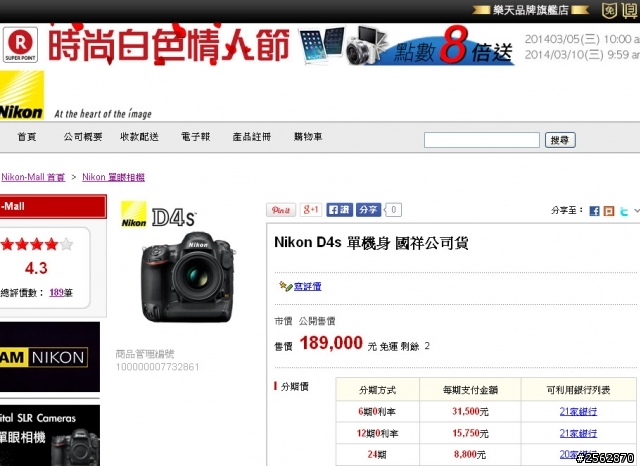Click the 分期方式 column header
The width and height of the screenshot is (640, 466).
click(378, 390)
